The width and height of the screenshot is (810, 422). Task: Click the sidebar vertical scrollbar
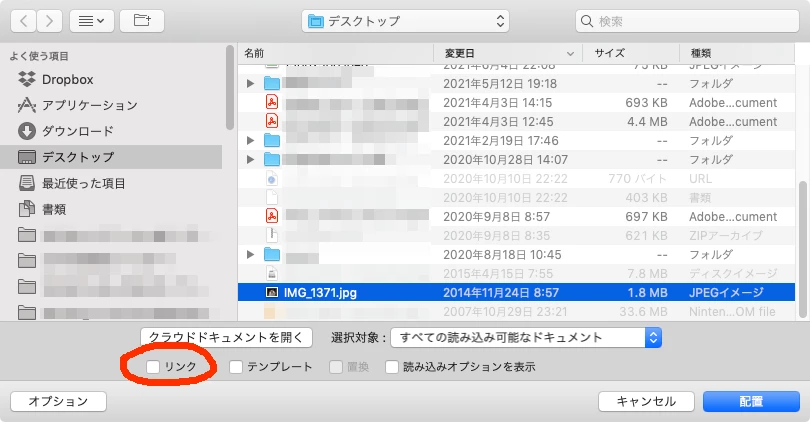click(x=230, y=87)
